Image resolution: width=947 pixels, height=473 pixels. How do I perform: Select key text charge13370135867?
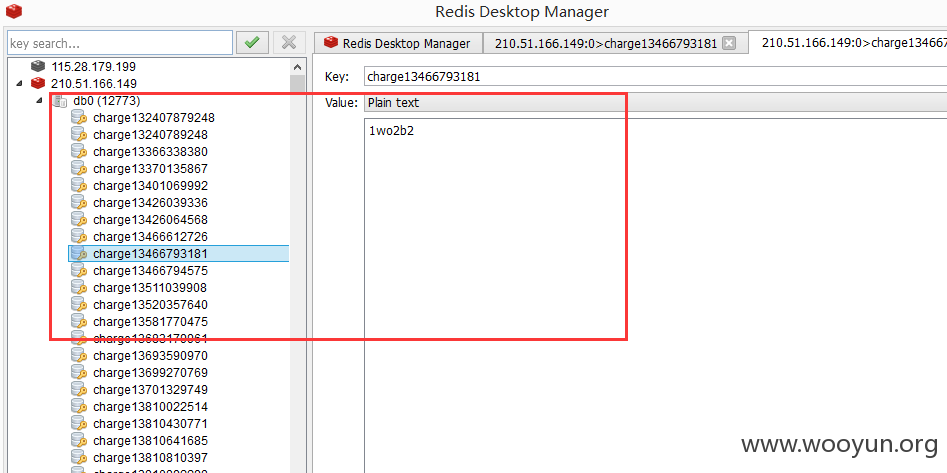pyautogui.click(x=150, y=168)
